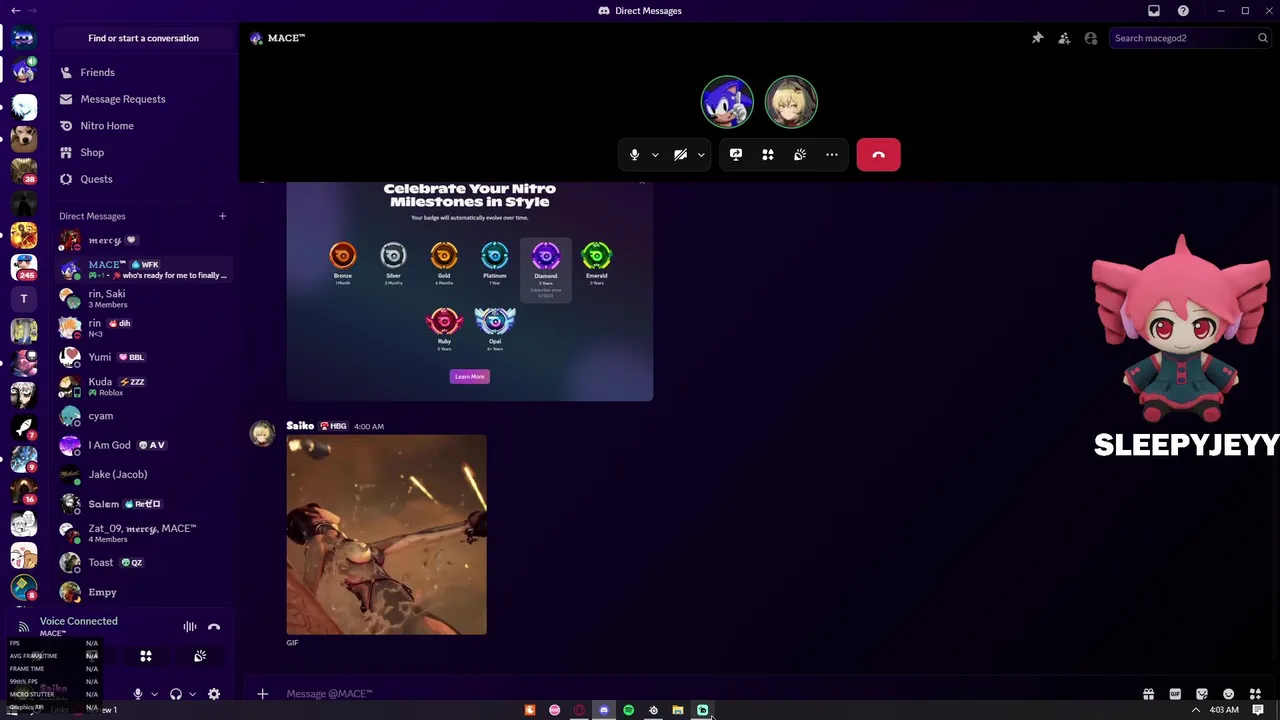Open Message Requests

(x=143, y=99)
